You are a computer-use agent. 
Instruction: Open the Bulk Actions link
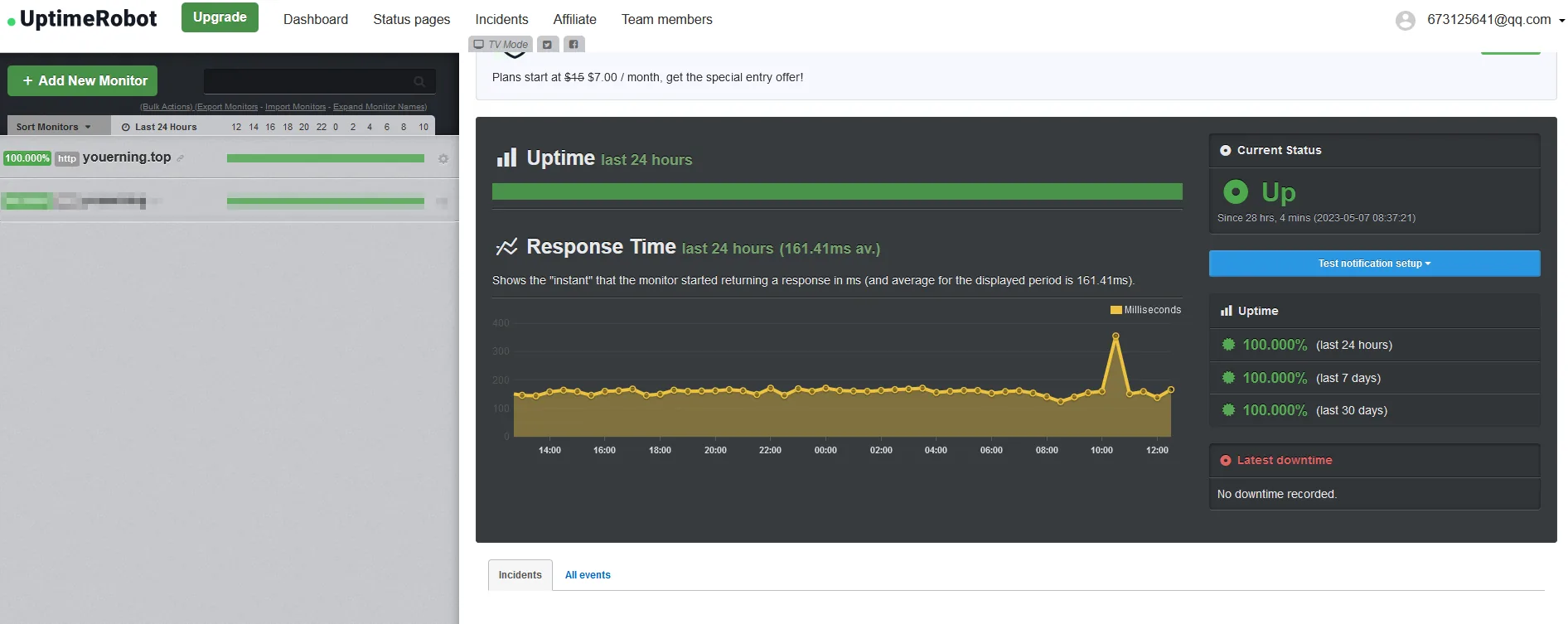point(166,107)
